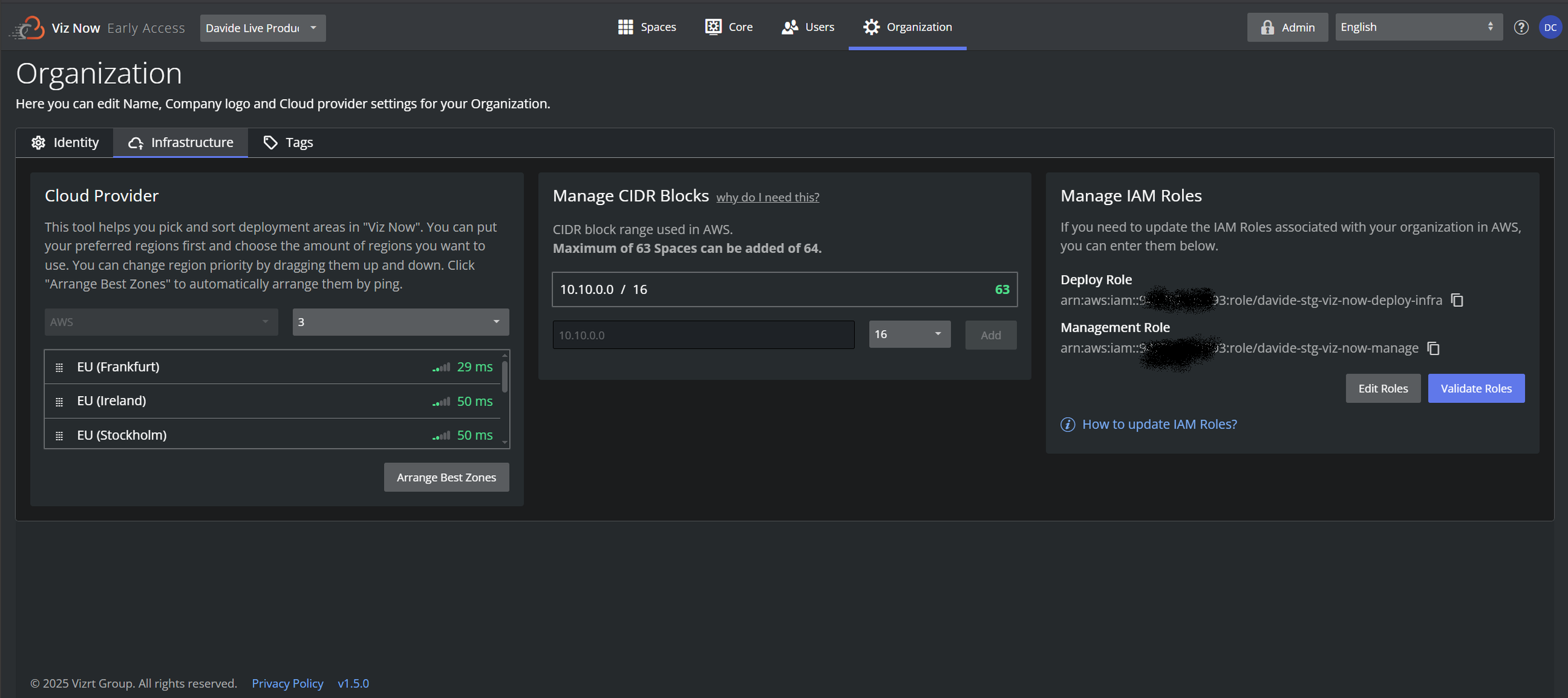Screen dimensions: 1568x698
Task: Click Arrange Best Zones button
Action: (x=446, y=478)
